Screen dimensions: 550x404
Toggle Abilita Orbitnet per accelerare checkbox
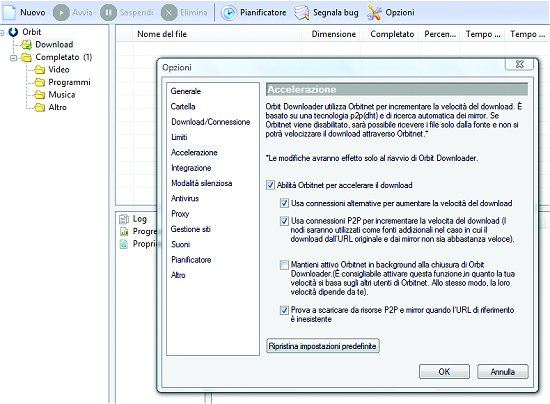pos(270,185)
